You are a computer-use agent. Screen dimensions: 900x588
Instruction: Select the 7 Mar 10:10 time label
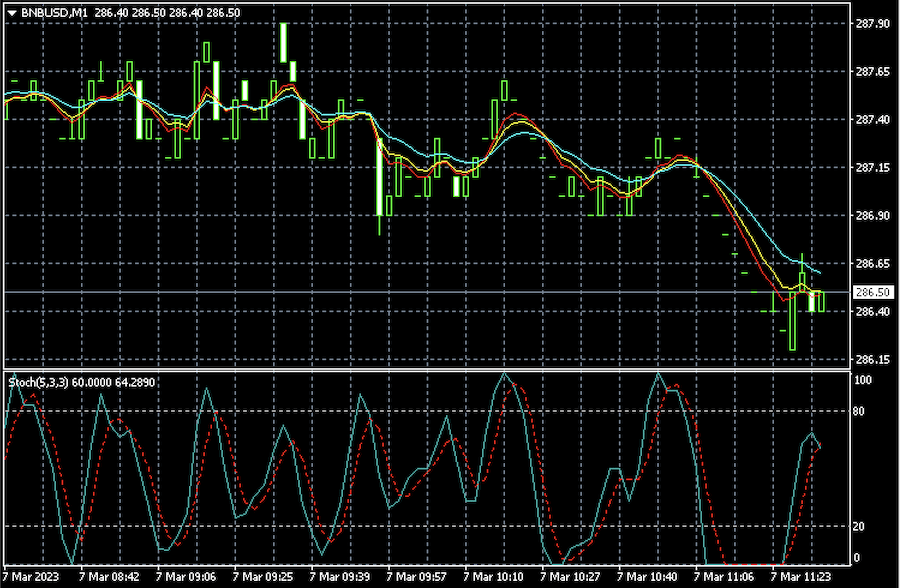point(494,576)
